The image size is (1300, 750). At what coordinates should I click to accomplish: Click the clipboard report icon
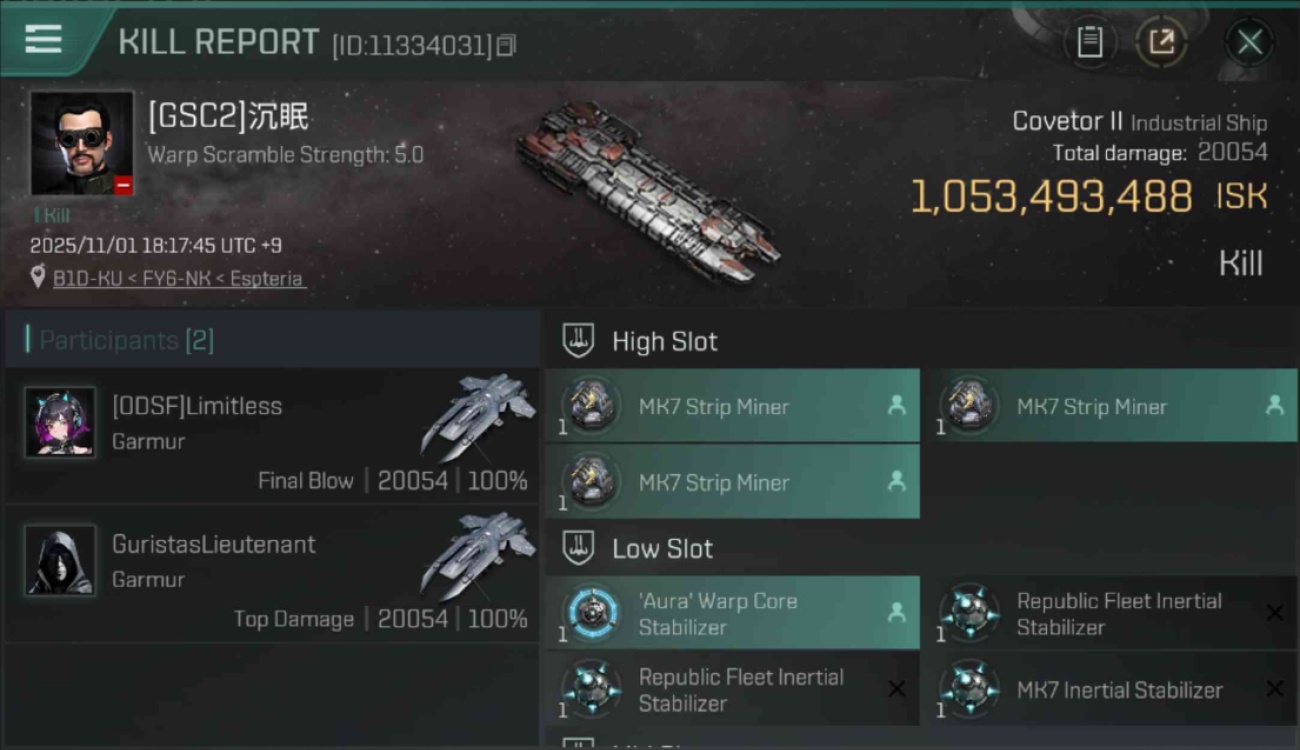pyautogui.click(x=1089, y=42)
